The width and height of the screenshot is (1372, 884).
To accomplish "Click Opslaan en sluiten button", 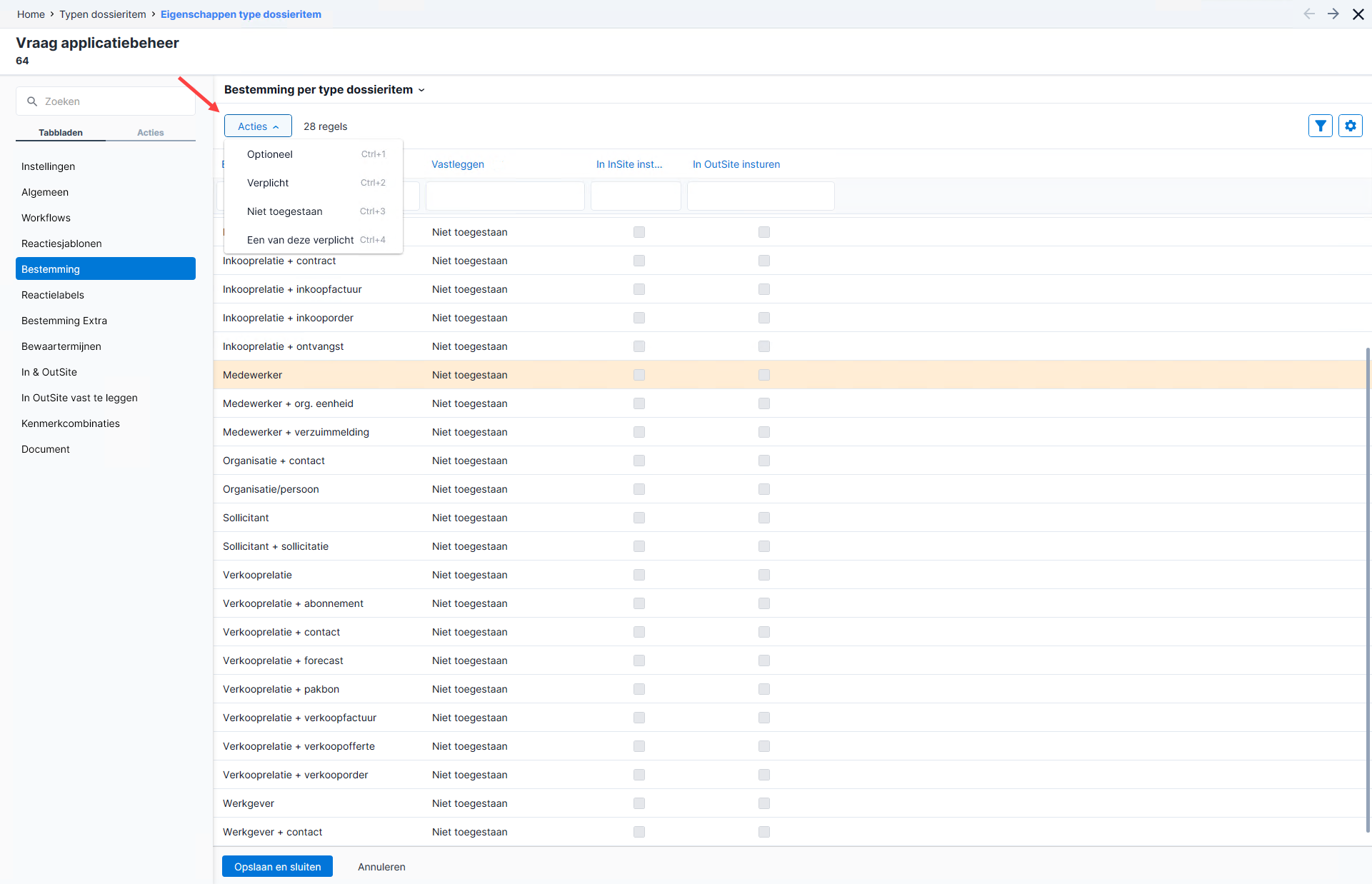I will 277,867.
